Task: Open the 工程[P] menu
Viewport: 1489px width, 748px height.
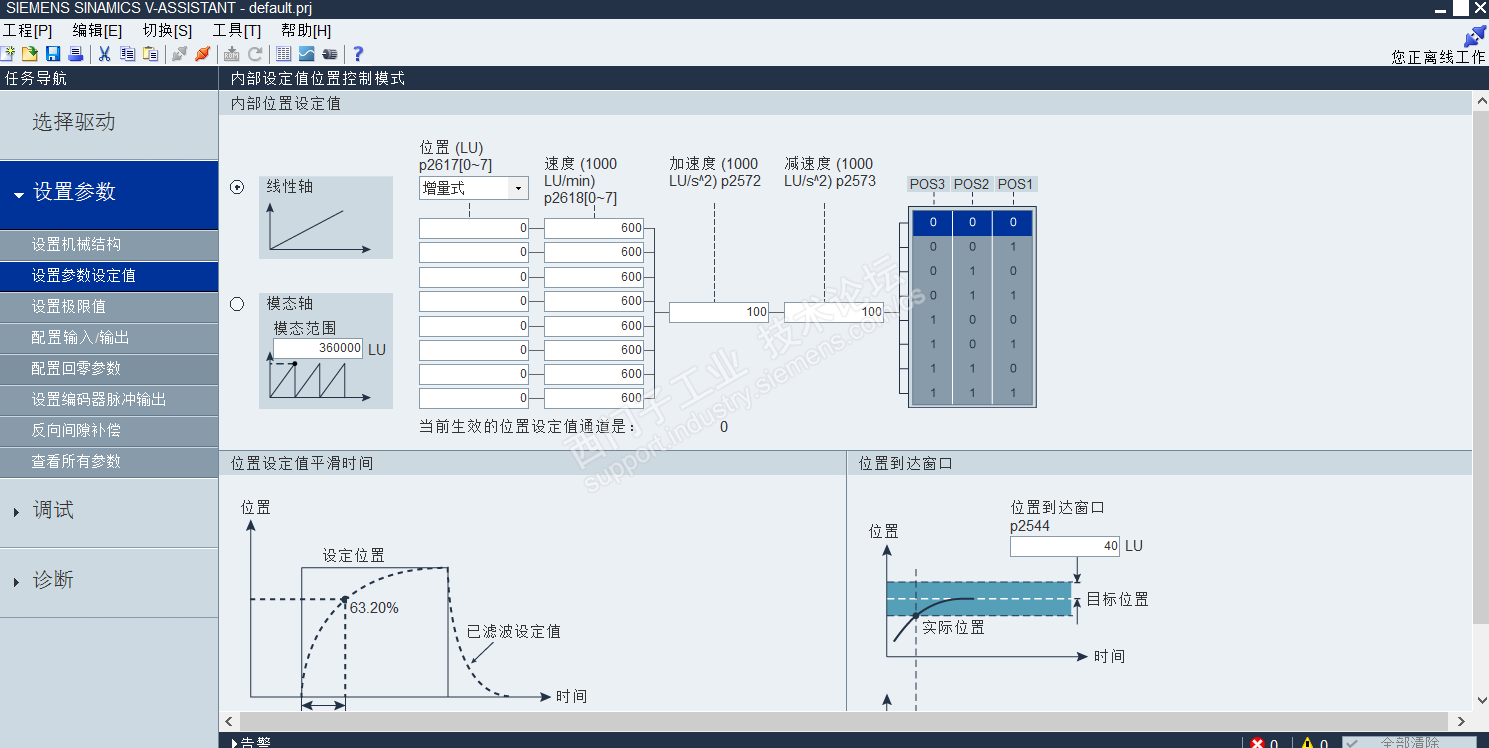Action: 27,31
